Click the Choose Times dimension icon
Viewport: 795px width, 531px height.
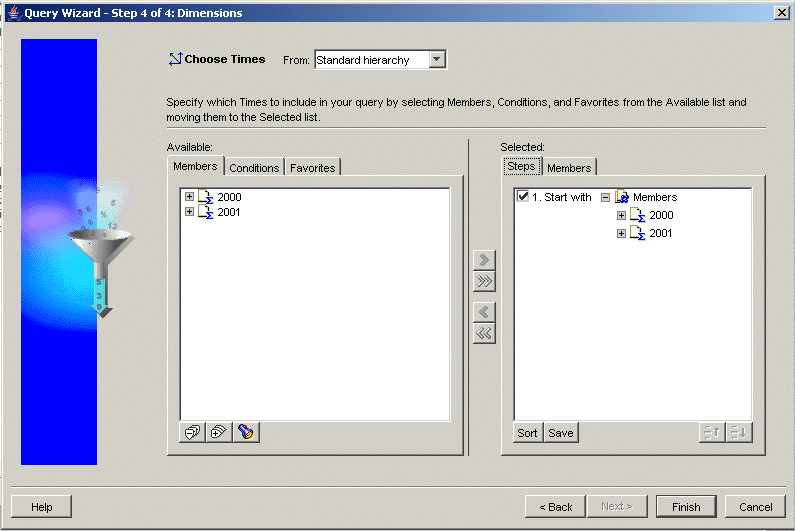[175, 59]
